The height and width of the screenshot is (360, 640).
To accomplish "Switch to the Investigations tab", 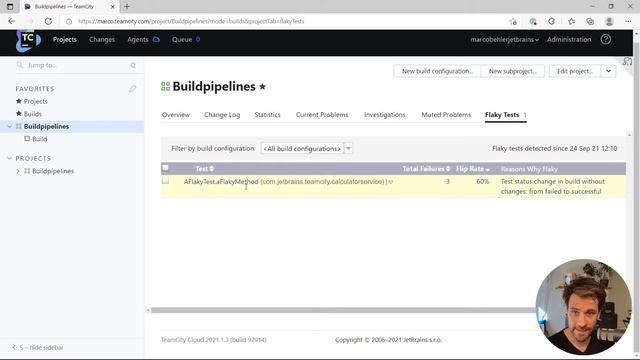I will click(384, 115).
